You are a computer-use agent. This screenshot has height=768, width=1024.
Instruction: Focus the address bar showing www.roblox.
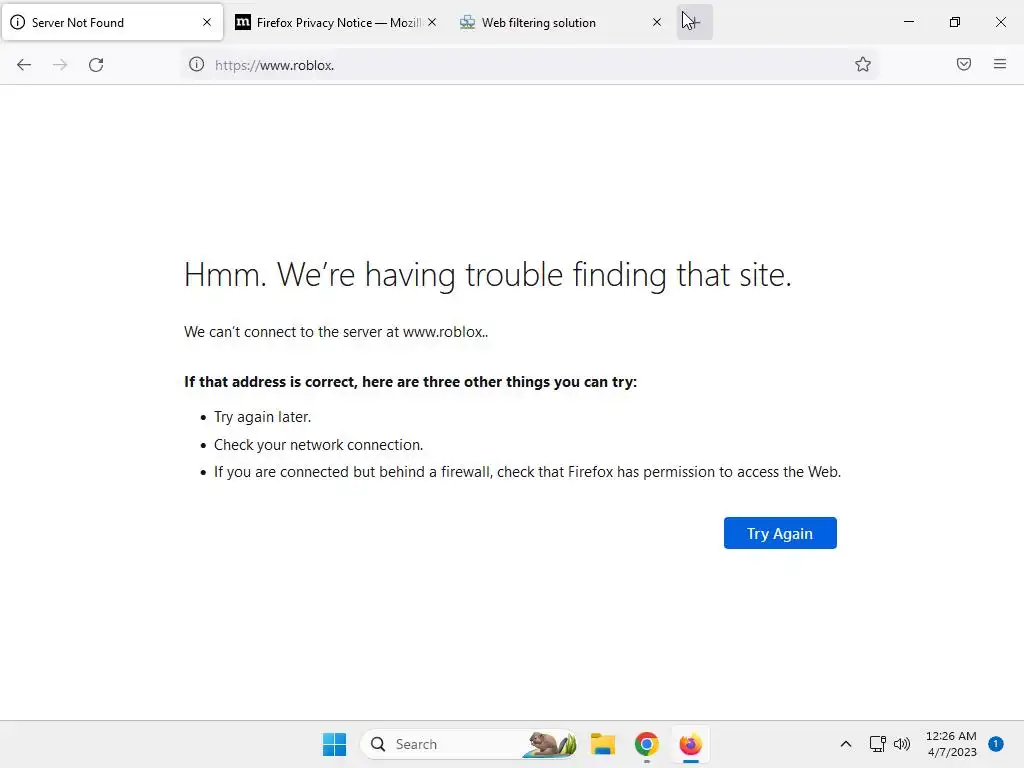tap(529, 65)
